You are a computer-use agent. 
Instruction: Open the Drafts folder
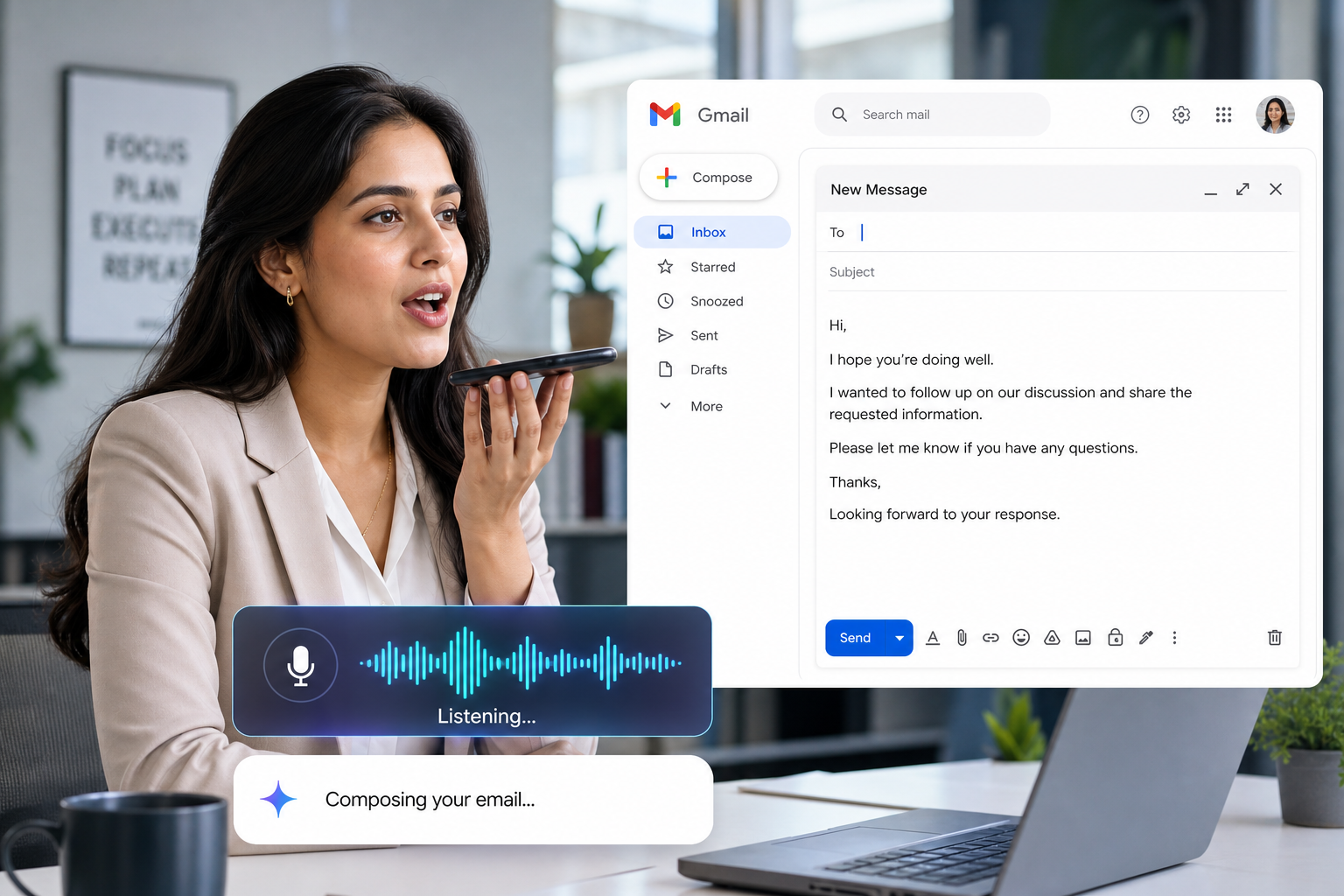711,369
